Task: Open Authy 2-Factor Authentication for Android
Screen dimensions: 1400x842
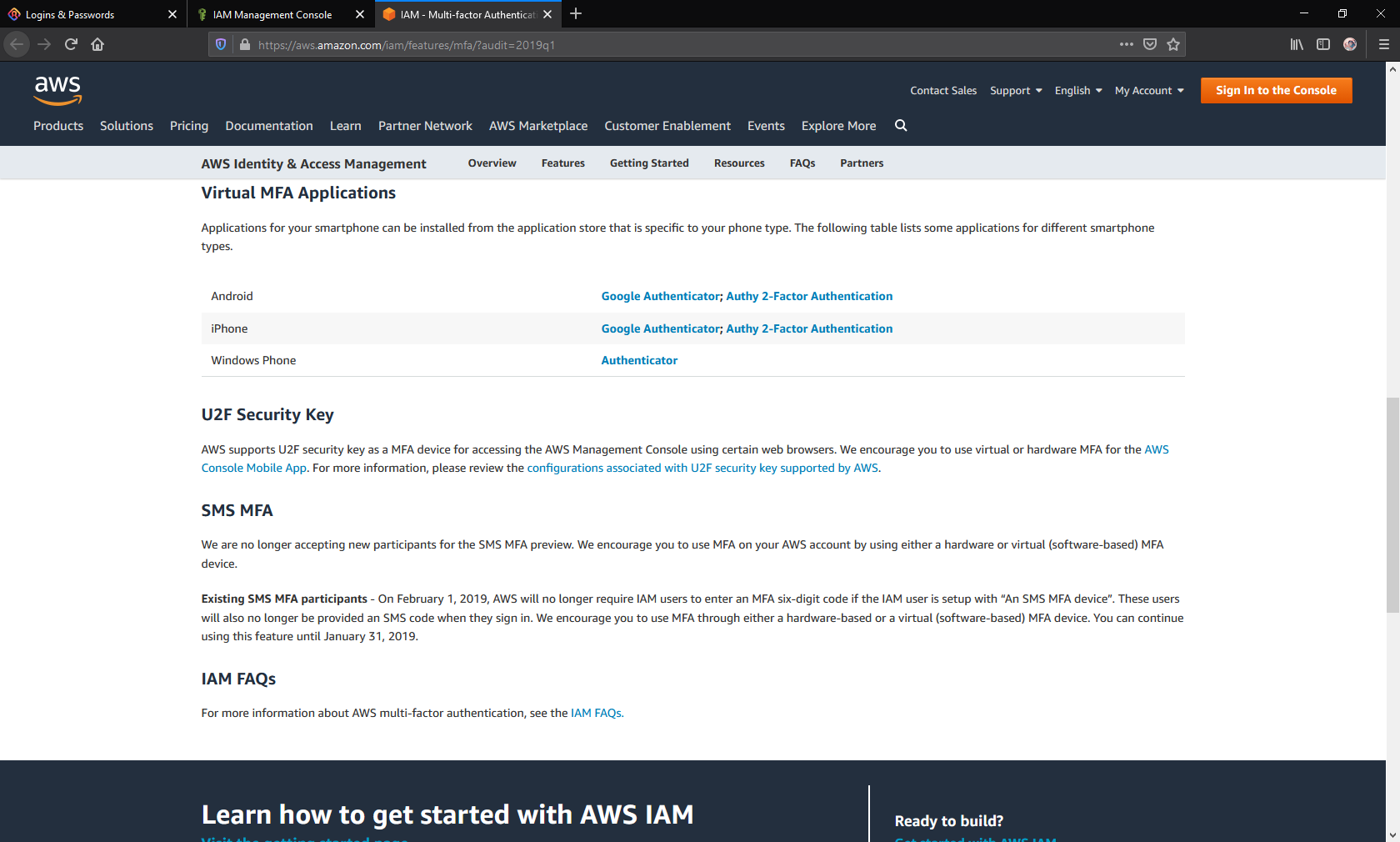Action: 809,296
